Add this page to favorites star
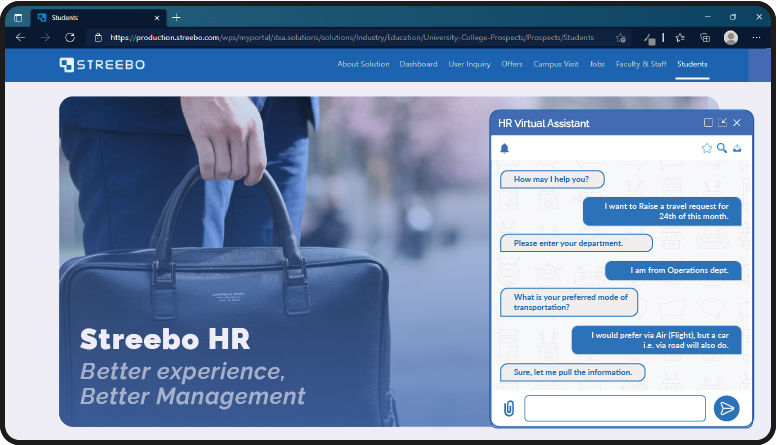 coord(620,38)
